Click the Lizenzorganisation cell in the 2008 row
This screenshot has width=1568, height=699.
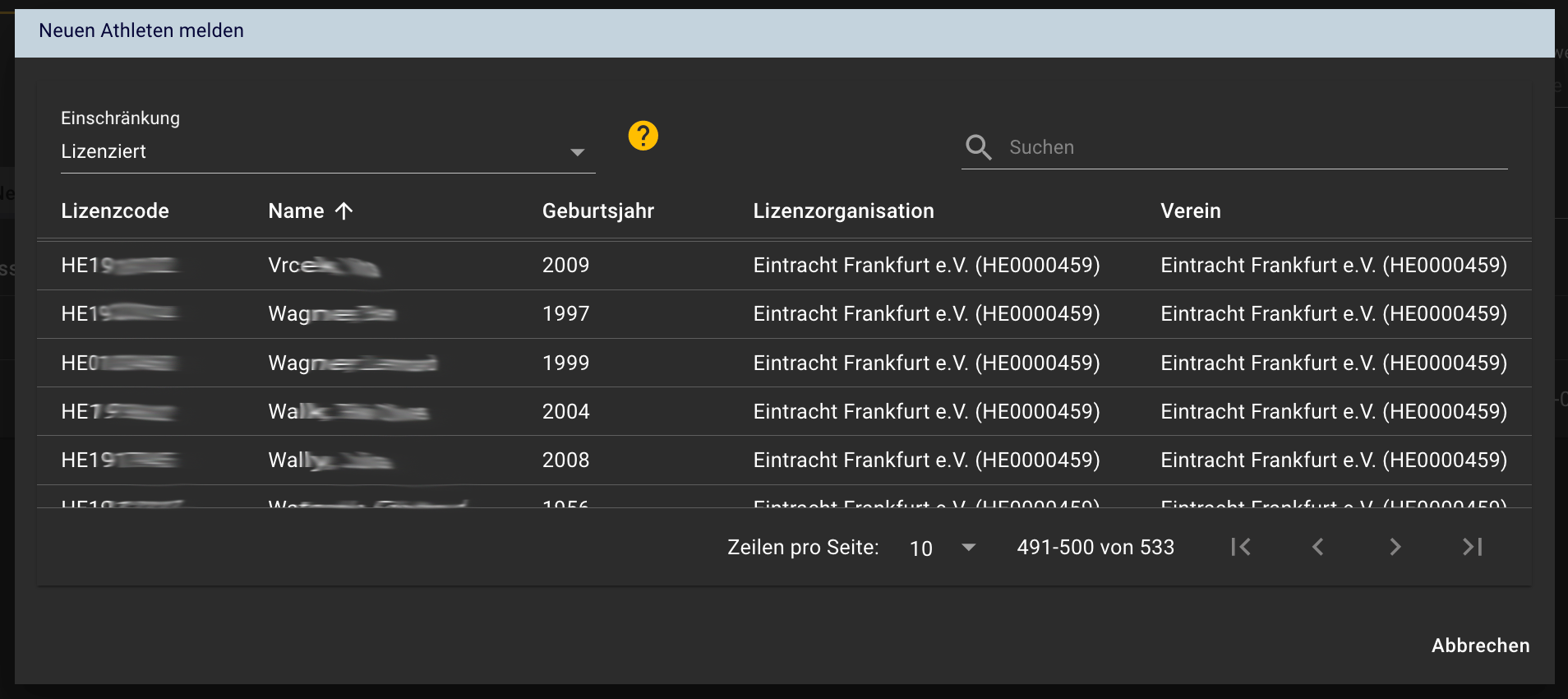[x=926, y=460]
